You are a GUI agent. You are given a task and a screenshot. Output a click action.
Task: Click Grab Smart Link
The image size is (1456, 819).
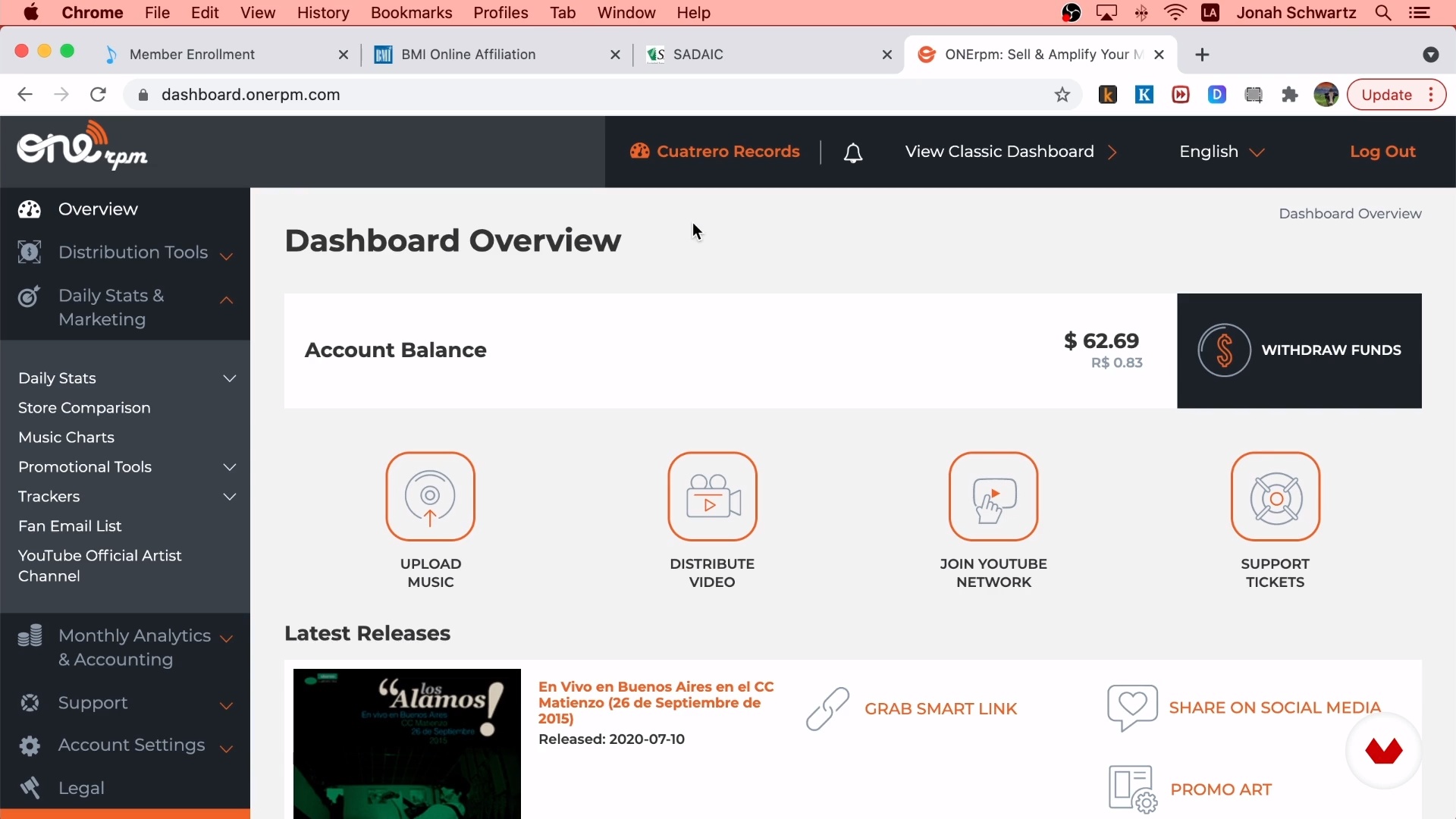tap(940, 709)
